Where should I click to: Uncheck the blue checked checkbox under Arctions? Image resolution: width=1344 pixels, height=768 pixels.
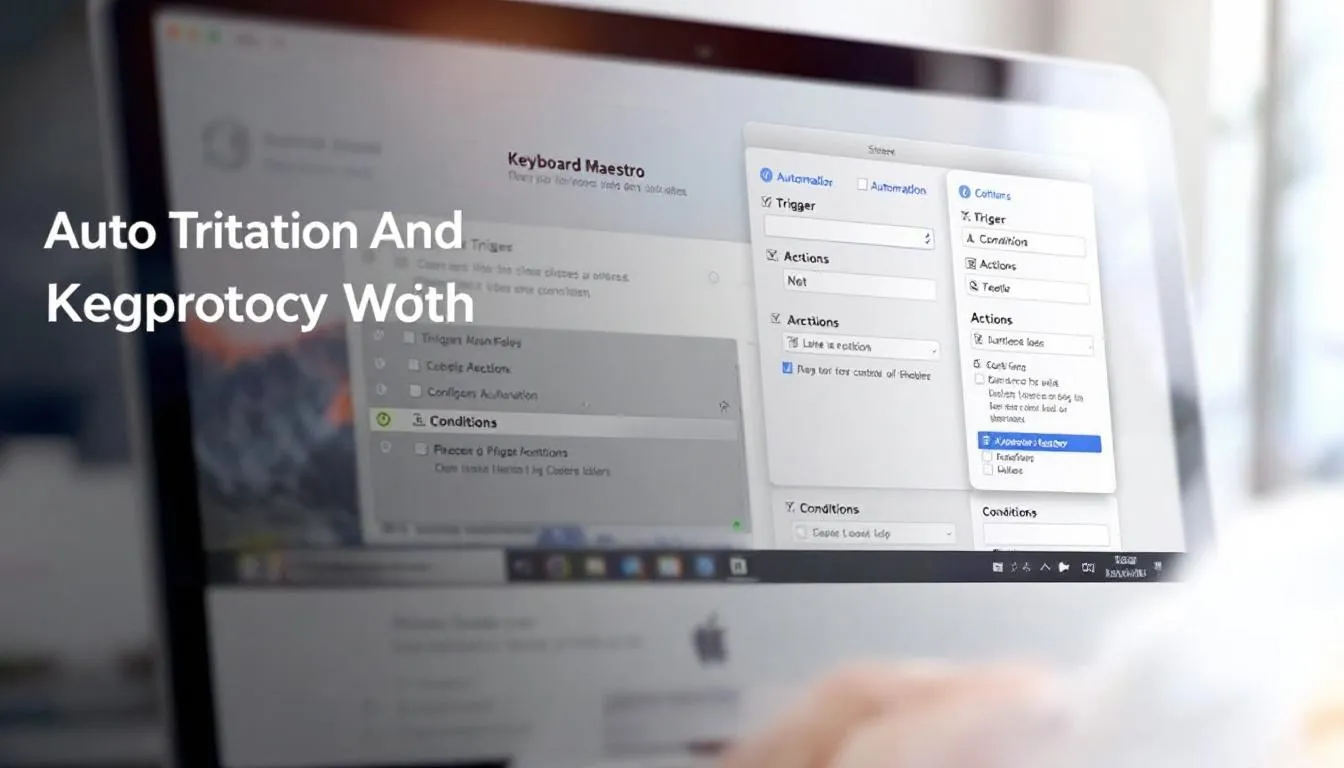[x=788, y=369]
